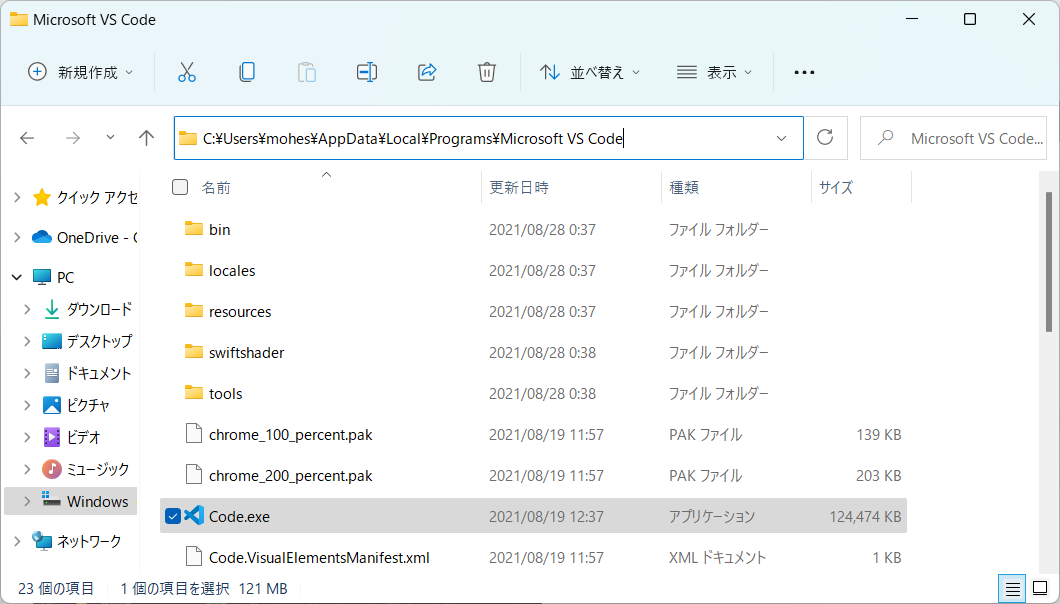This screenshot has height=604, width=1060.
Task: Toggle the select-all checkbox in header
Action: 180,187
